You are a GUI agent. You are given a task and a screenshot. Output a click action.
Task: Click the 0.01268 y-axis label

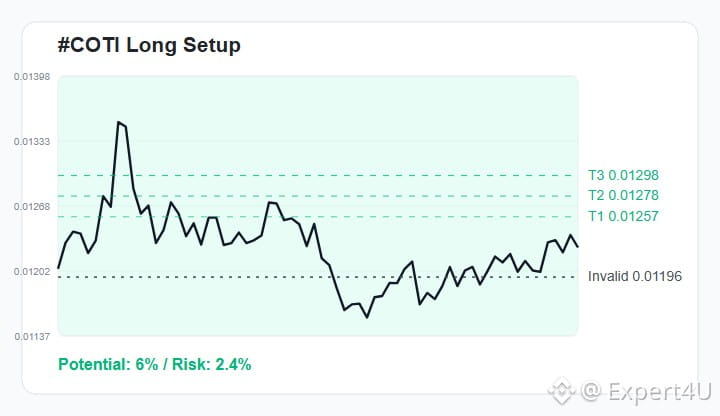[x=32, y=207]
